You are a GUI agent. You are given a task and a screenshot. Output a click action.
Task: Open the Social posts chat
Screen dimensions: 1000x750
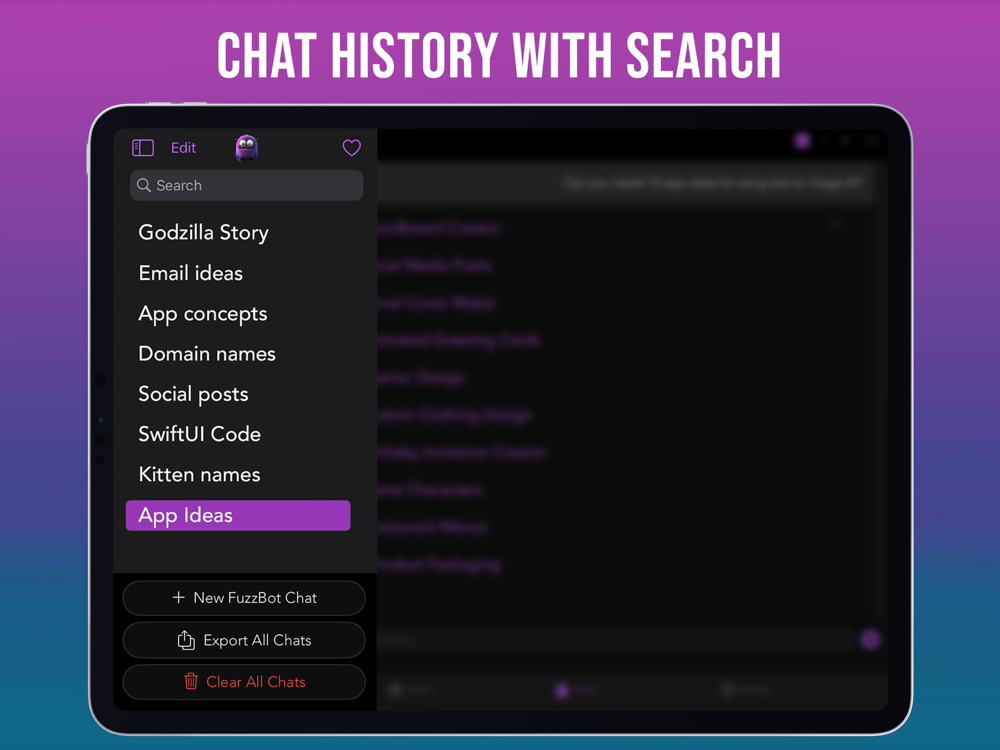(x=193, y=394)
